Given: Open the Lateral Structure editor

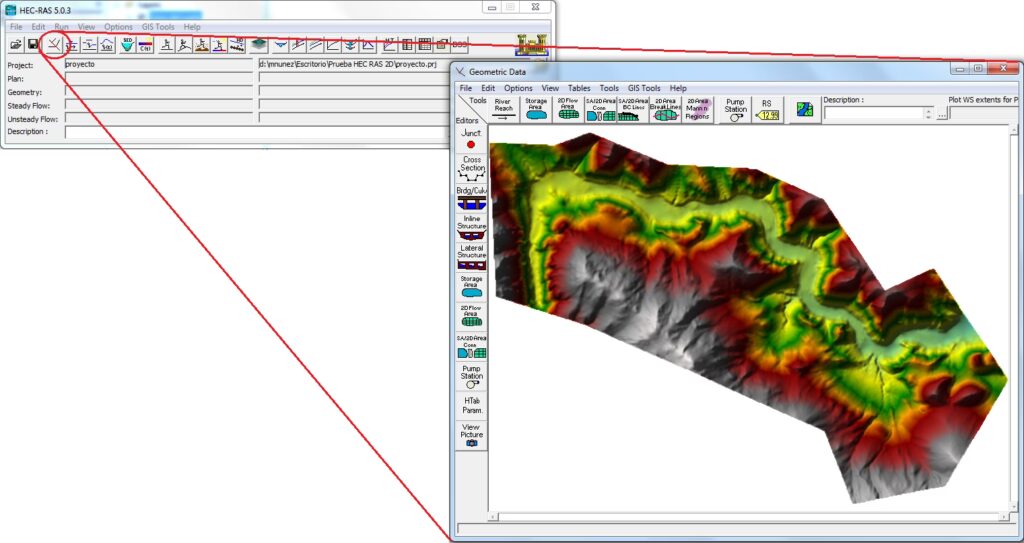Looking at the screenshot, I should pyautogui.click(x=471, y=256).
